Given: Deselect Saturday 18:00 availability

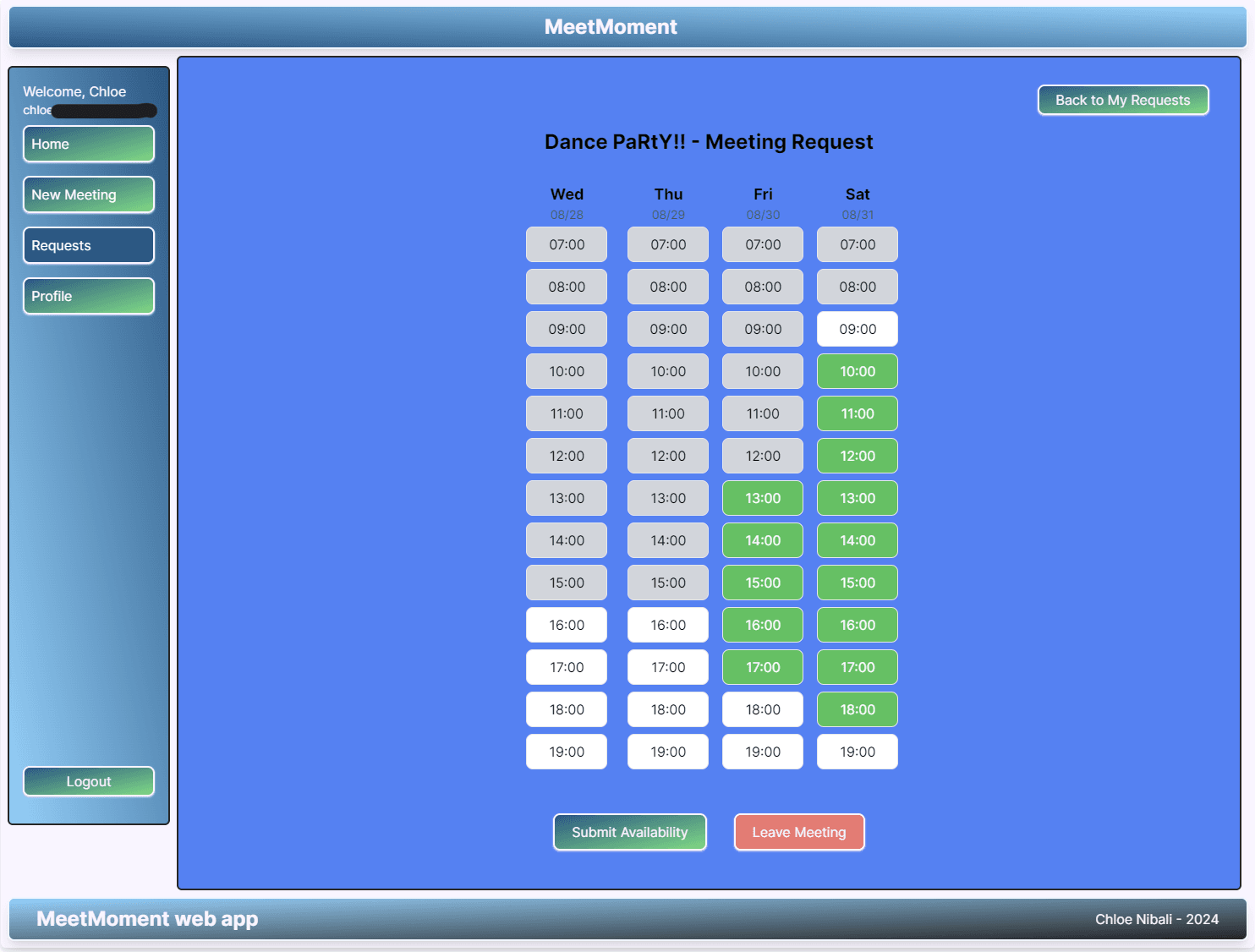Looking at the screenshot, I should 857,709.
